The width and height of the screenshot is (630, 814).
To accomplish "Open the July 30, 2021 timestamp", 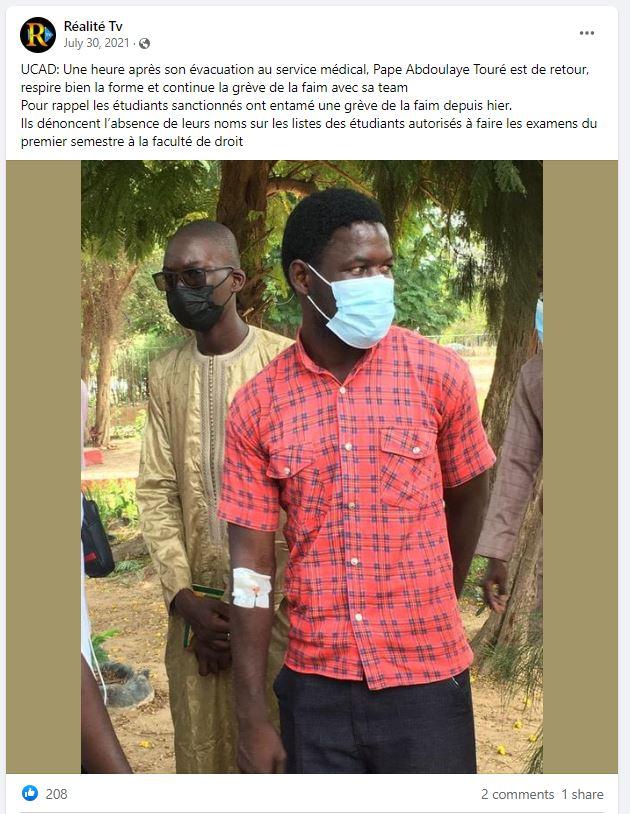I will click(97, 43).
